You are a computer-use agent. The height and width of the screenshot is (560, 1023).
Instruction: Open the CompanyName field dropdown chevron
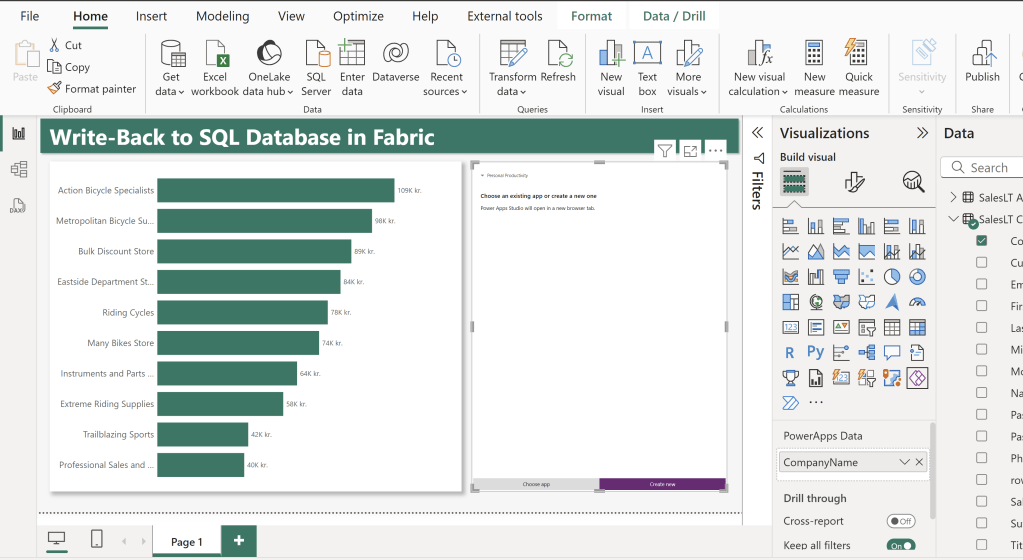click(904, 462)
